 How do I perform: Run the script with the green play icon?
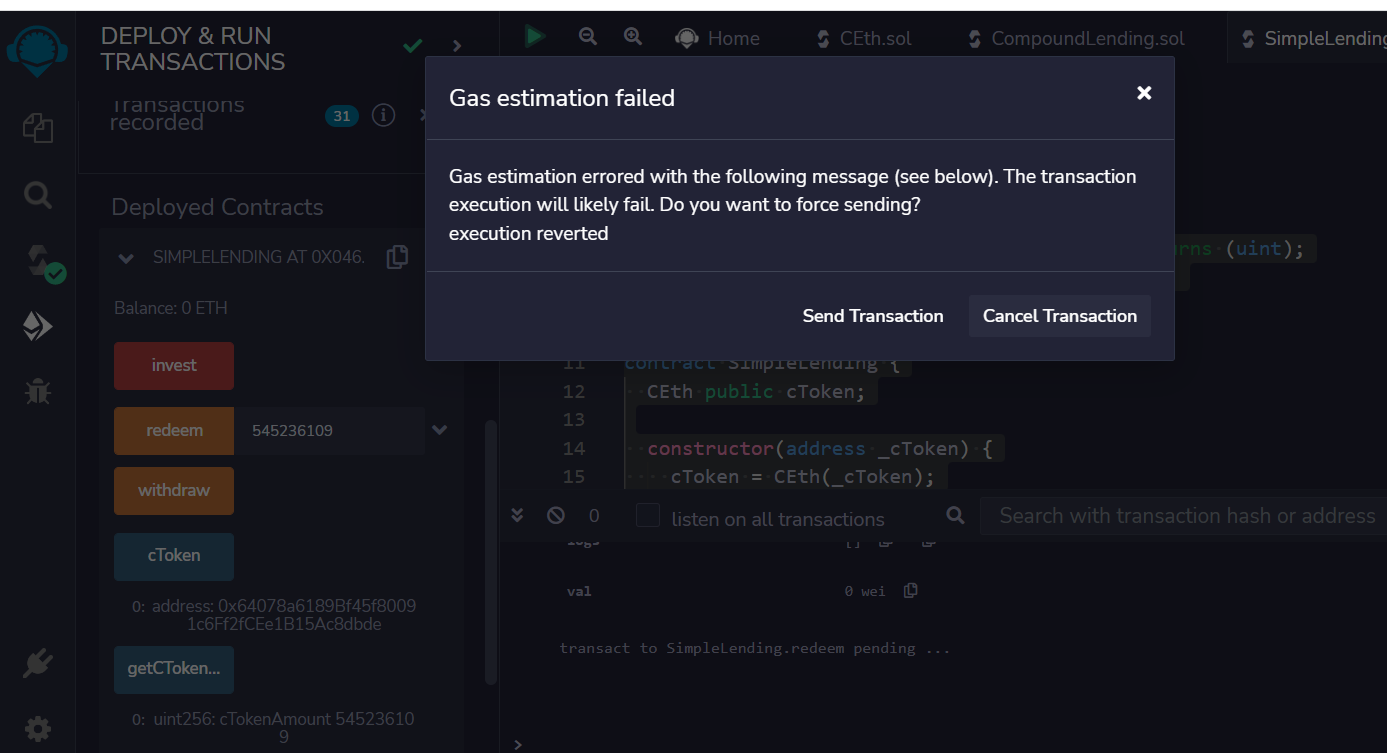pyautogui.click(x=534, y=36)
